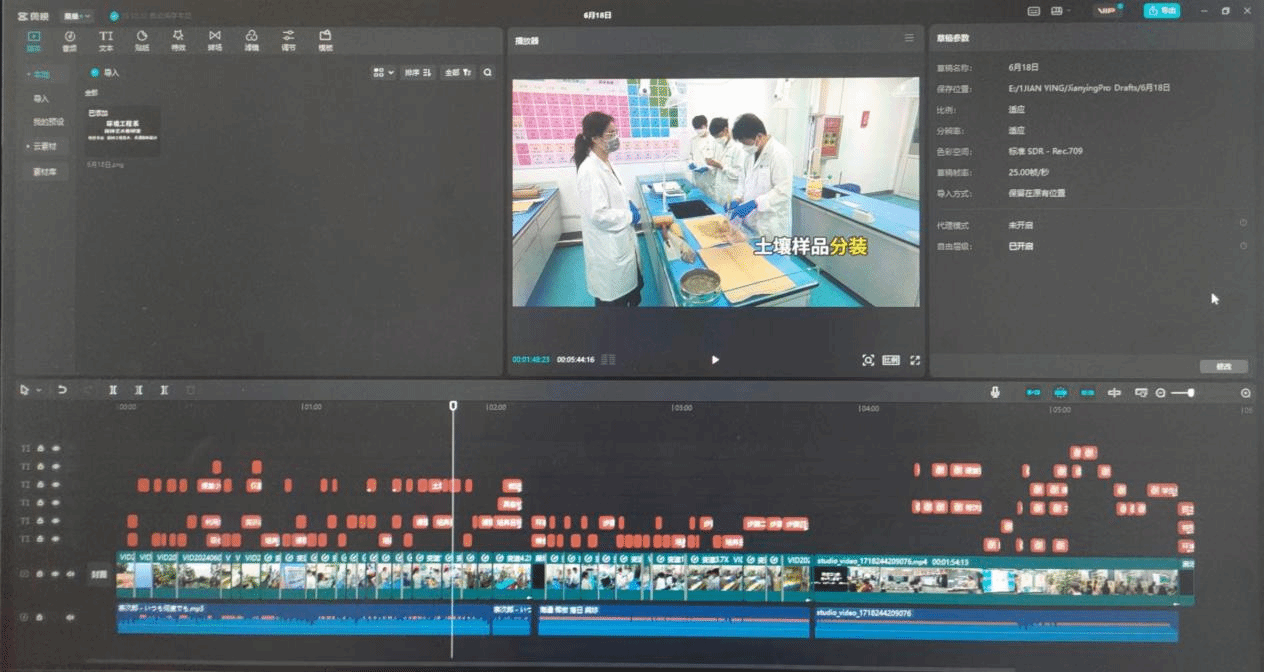1264x672 pixels.
Task: Click the undo arrow in timeline toolbar
Action: [62, 390]
